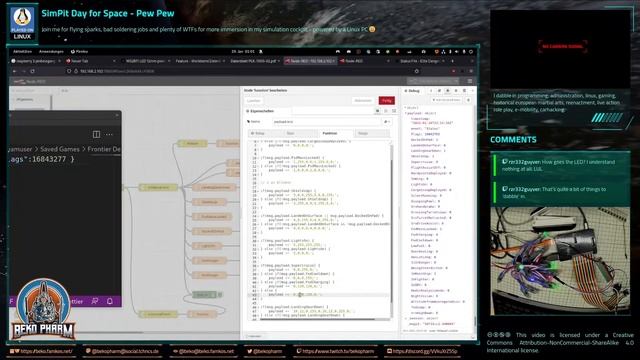Click the Löschen button

[253, 100]
